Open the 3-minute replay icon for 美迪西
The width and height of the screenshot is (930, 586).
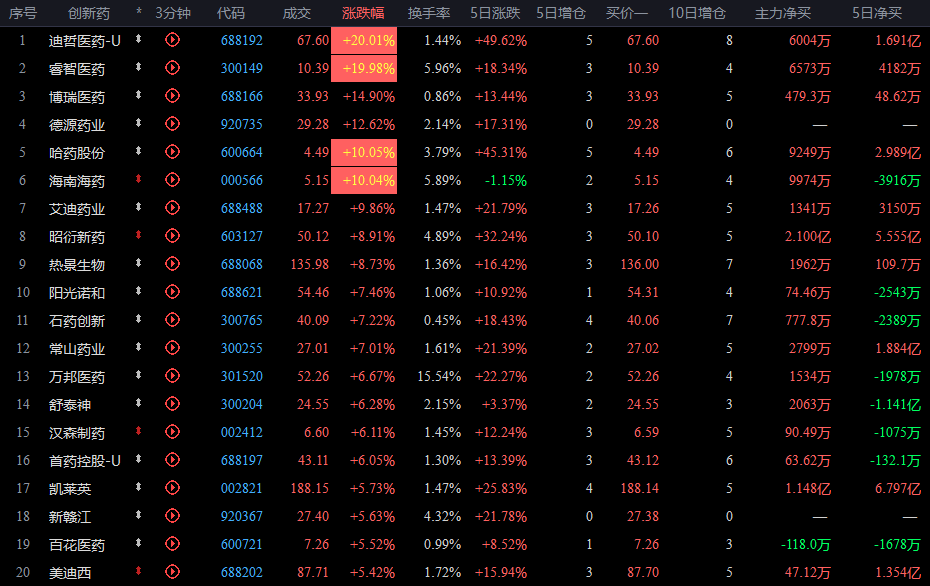pyautogui.click(x=172, y=572)
